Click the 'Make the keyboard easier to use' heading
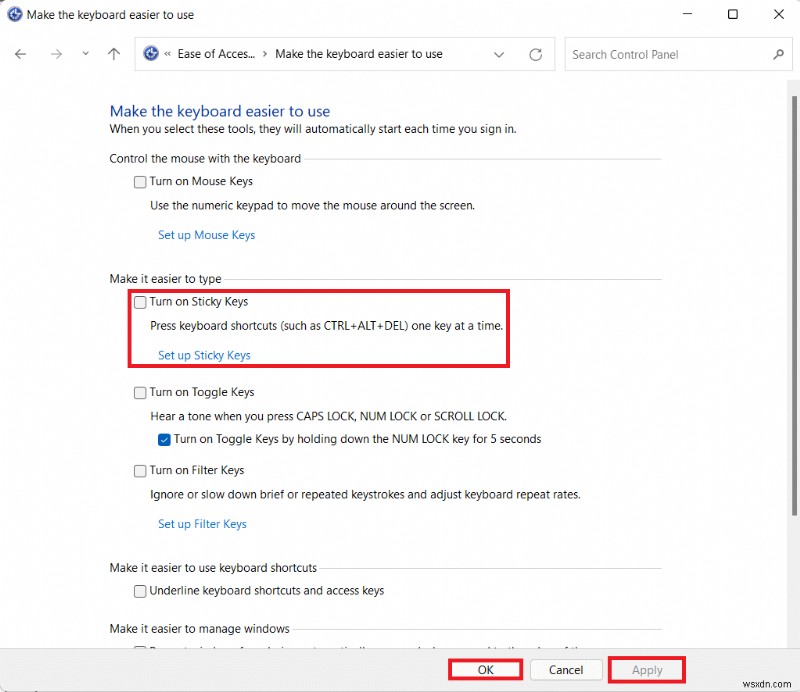This screenshot has width=800, height=692. 220,111
